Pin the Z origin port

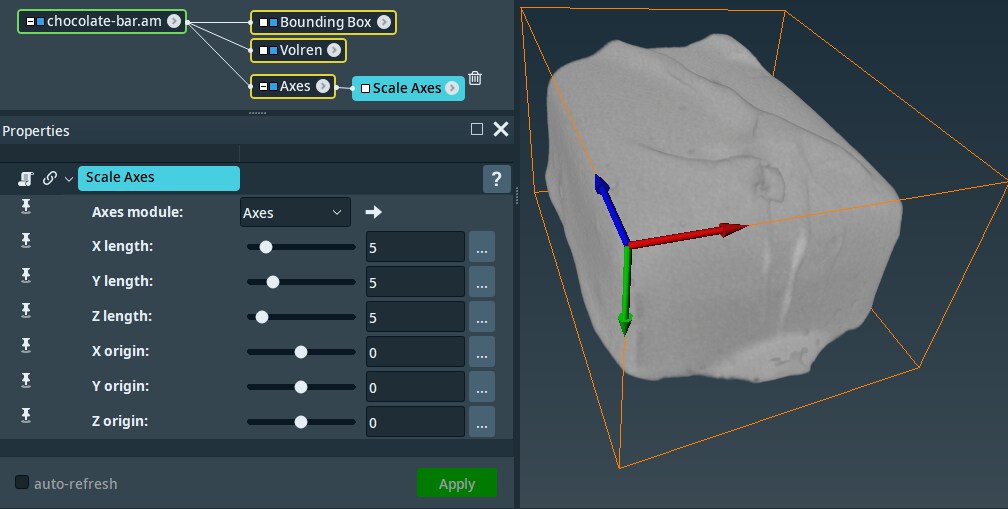point(27,415)
